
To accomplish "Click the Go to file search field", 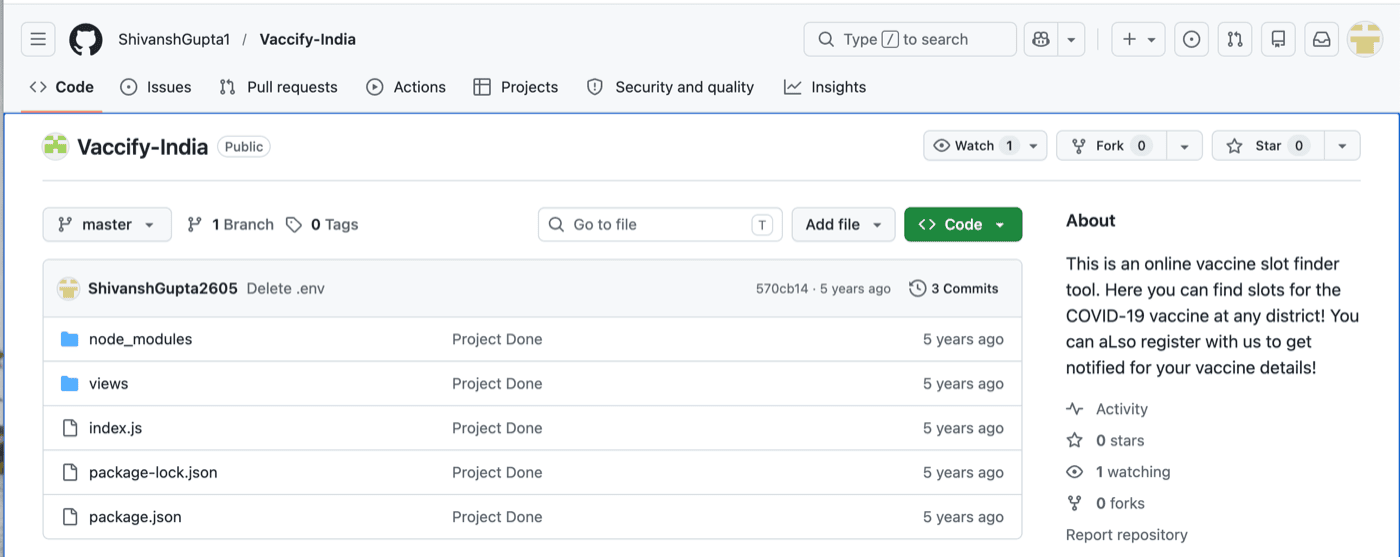I will [x=660, y=224].
